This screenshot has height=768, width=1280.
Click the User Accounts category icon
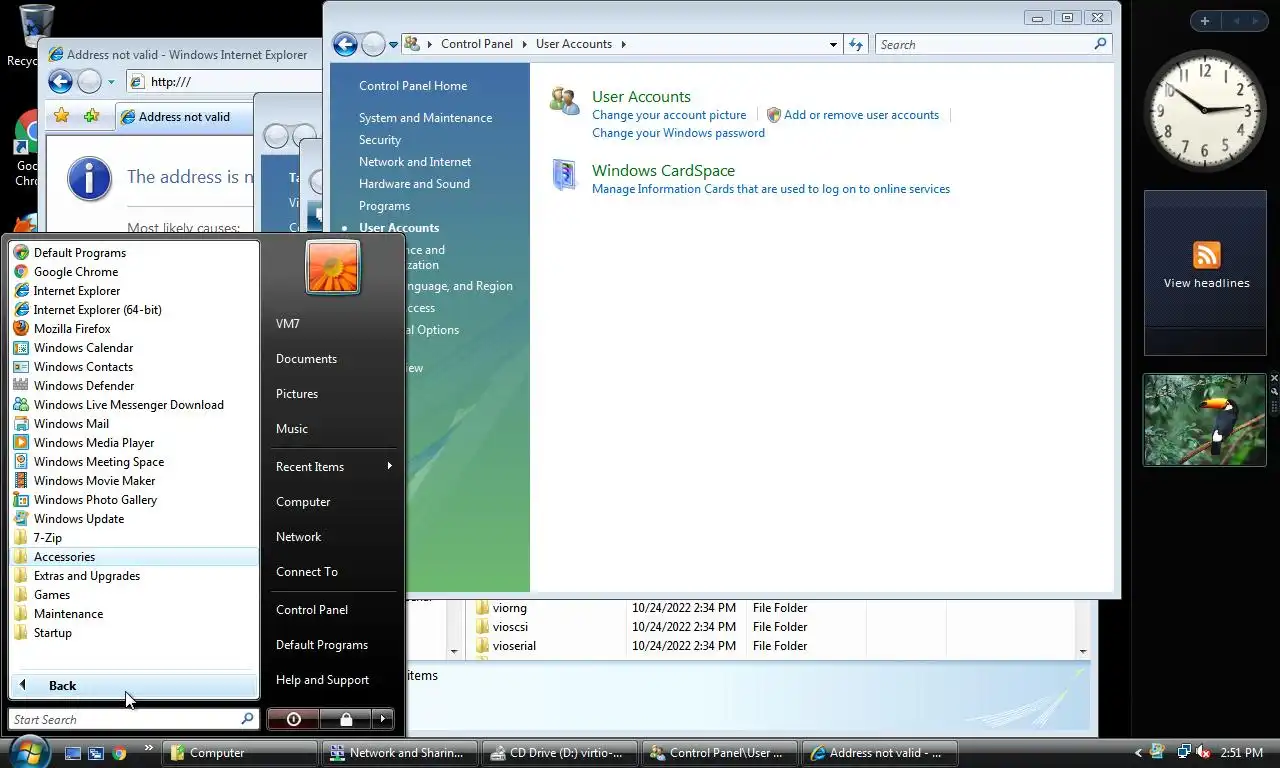click(x=565, y=101)
